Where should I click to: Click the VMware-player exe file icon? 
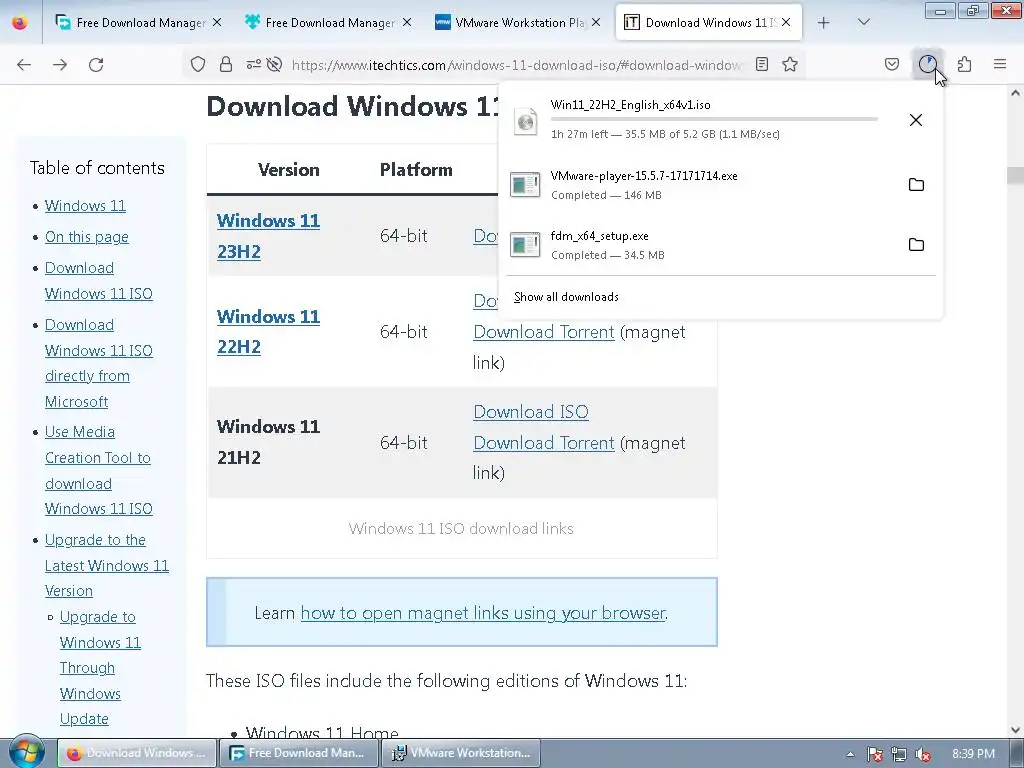tap(525, 185)
